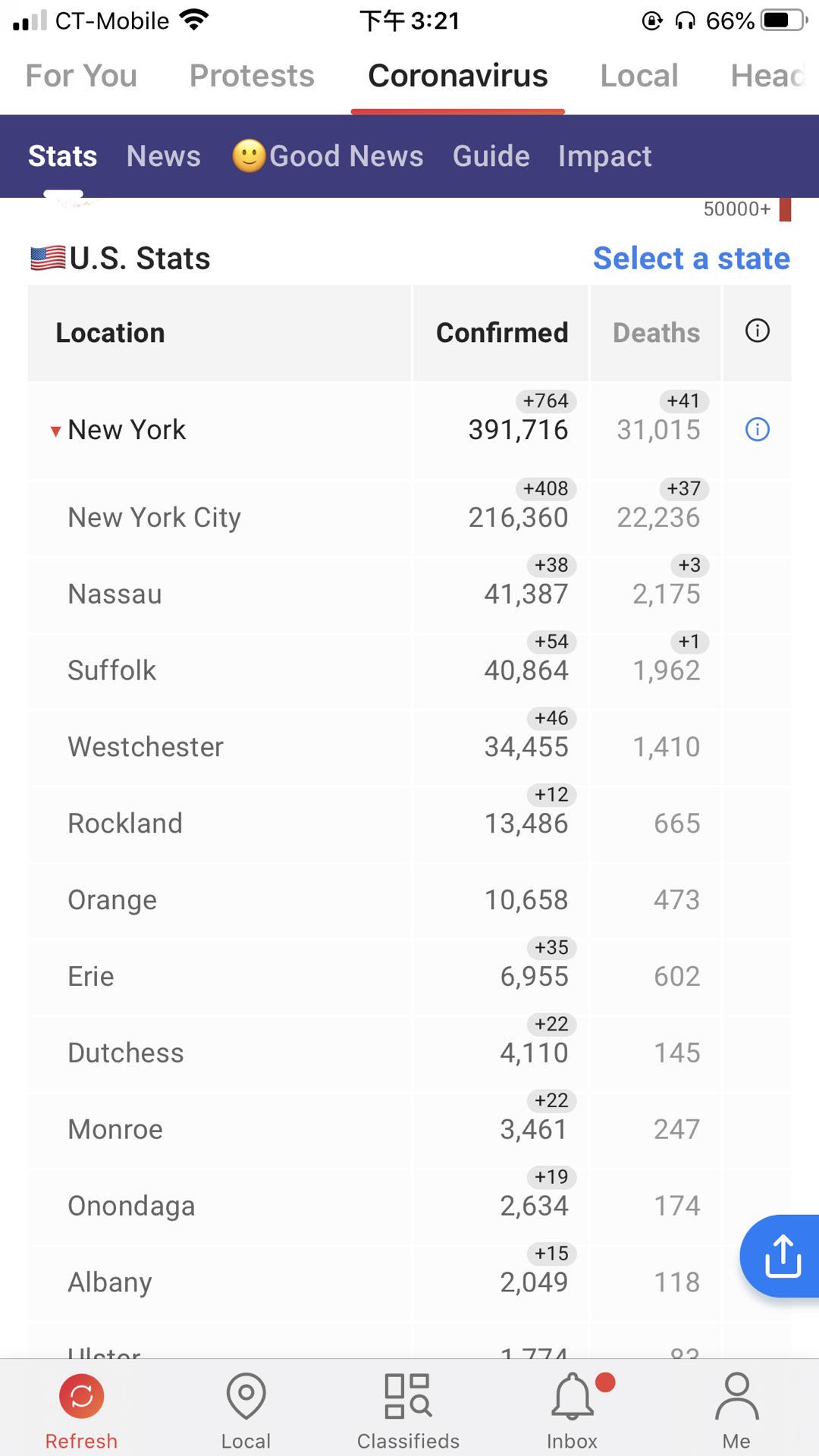Open the Select a state picker
The width and height of the screenshot is (819, 1456).
[691, 259]
